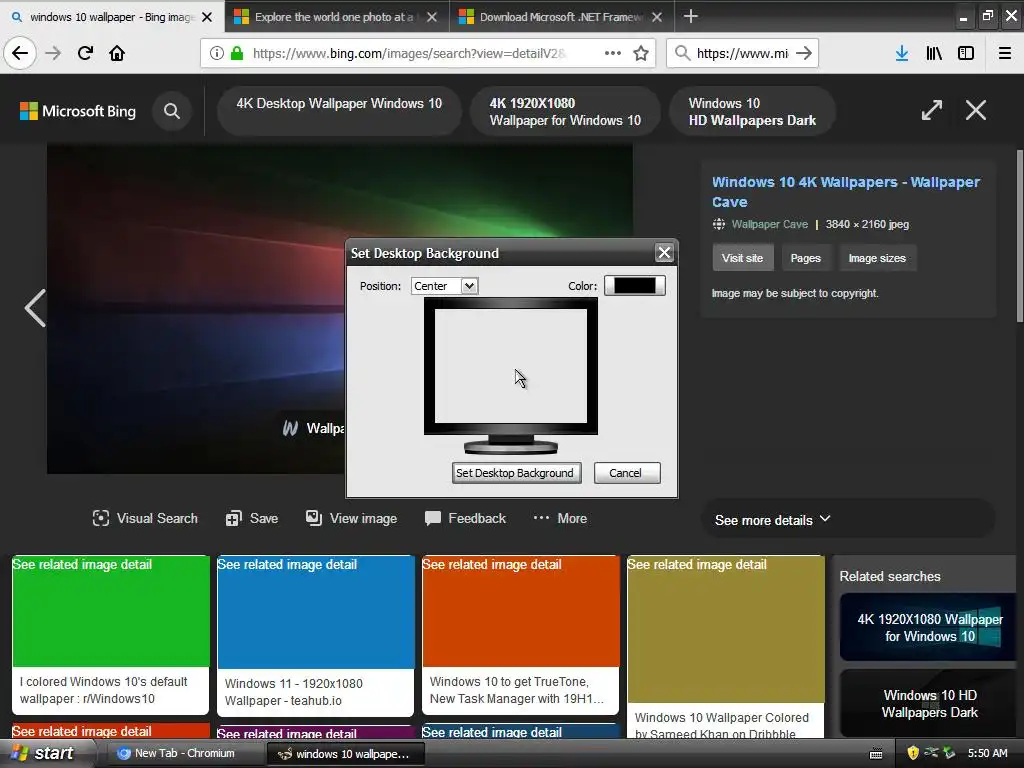Click the Microsoft Bing logo
This screenshot has width=1024, height=768.
click(x=78, y=111)
